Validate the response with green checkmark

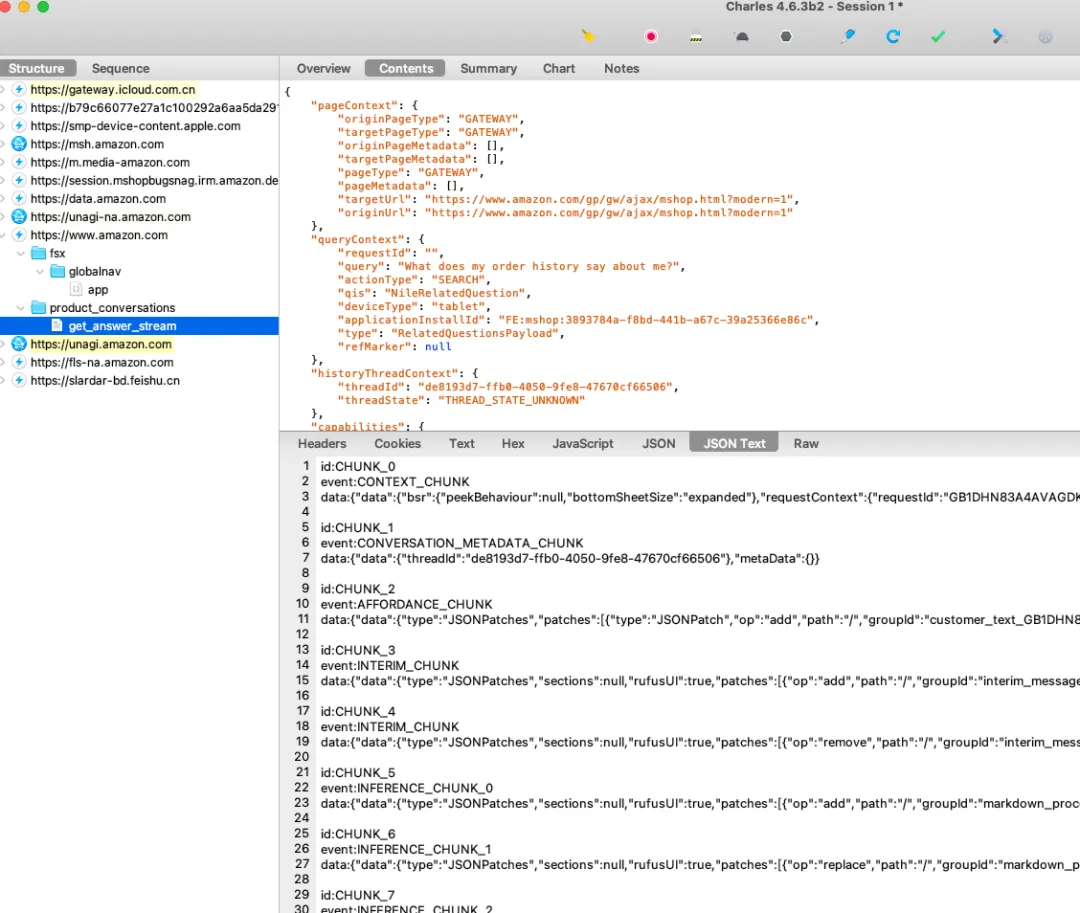[938, 37]
